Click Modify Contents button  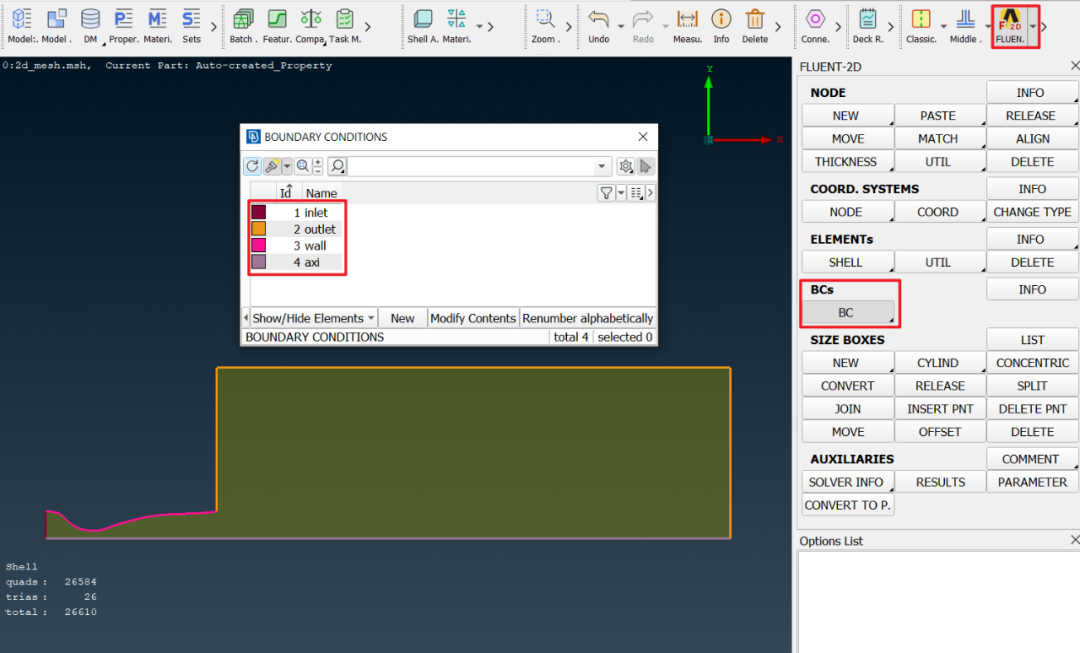472,318
